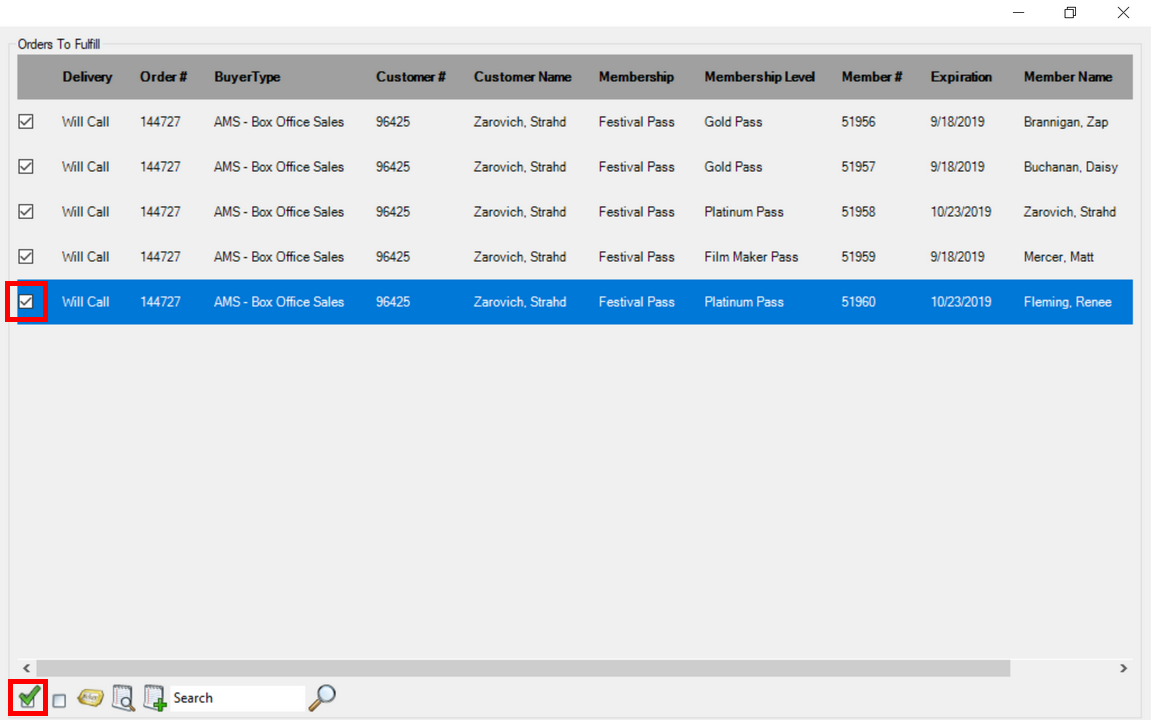This screenshot has height=720, width=1151.
Task: Sort by the Customer # column header
Action: [411, 77]
